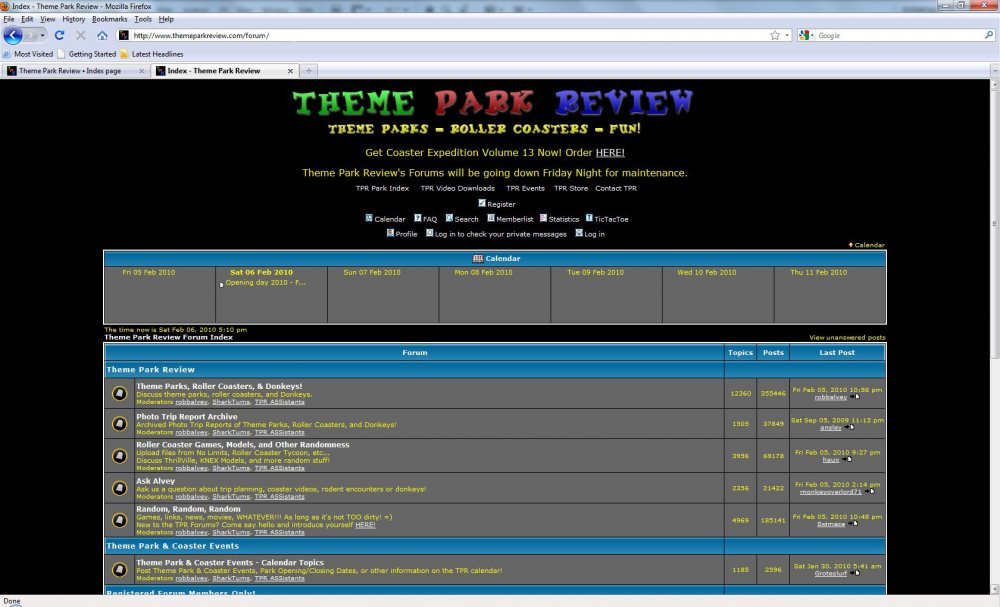Open the back button history dropdown arrow

click(42, 33)
